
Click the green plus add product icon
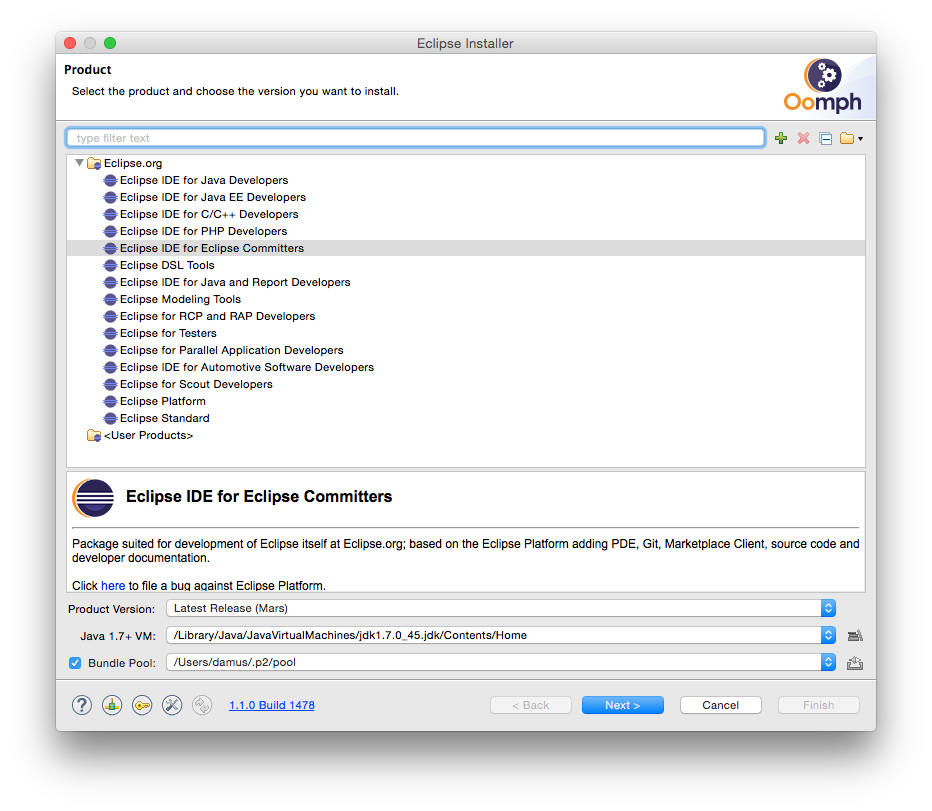point(781,139)
